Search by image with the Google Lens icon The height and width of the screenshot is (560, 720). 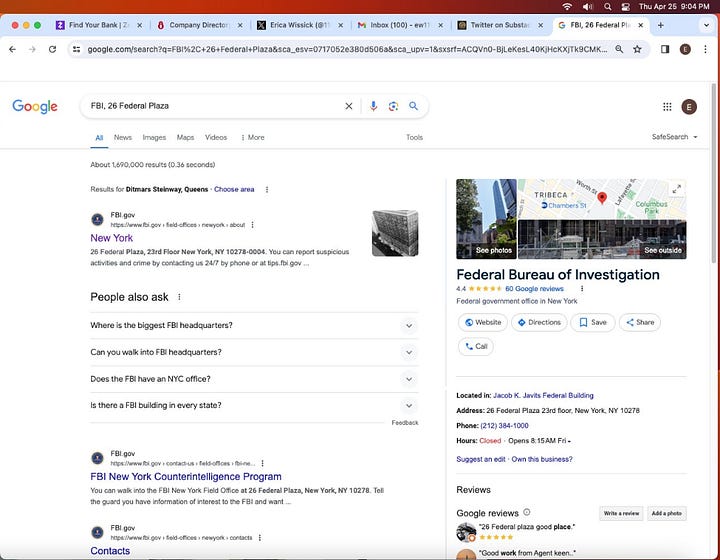pyautogui.click(x=393, y=106)
